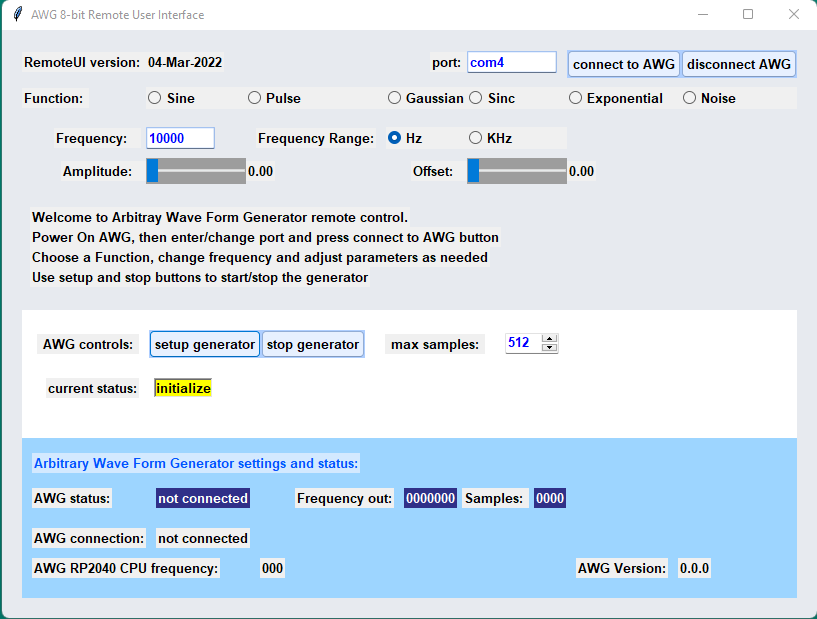Click the 'AWG RP2040 CPU frequency:' label

[x=126, y=568]
